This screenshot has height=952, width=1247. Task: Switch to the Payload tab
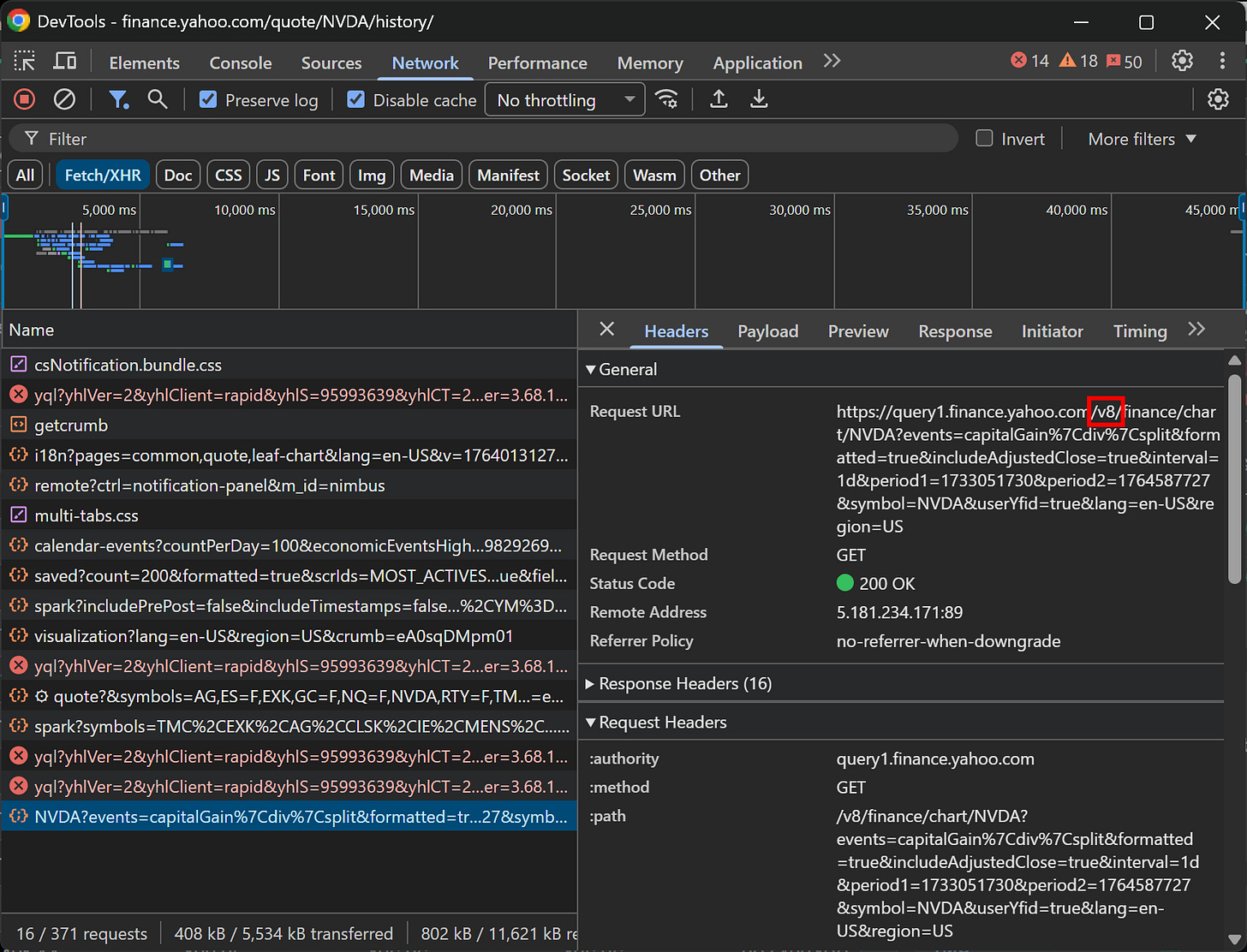[767, 330]
